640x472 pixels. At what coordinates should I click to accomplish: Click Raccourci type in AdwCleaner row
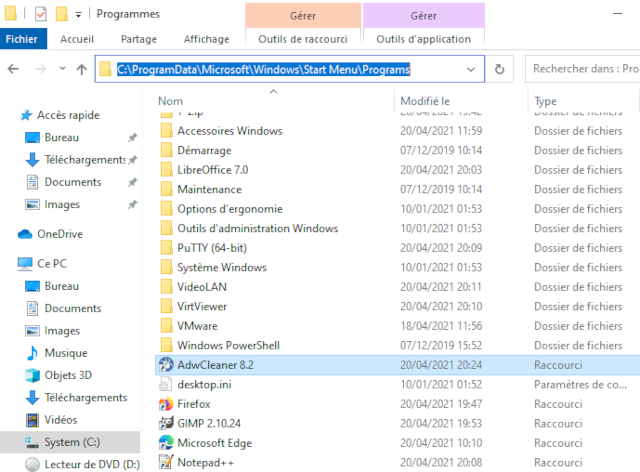(x=558, y=365)
